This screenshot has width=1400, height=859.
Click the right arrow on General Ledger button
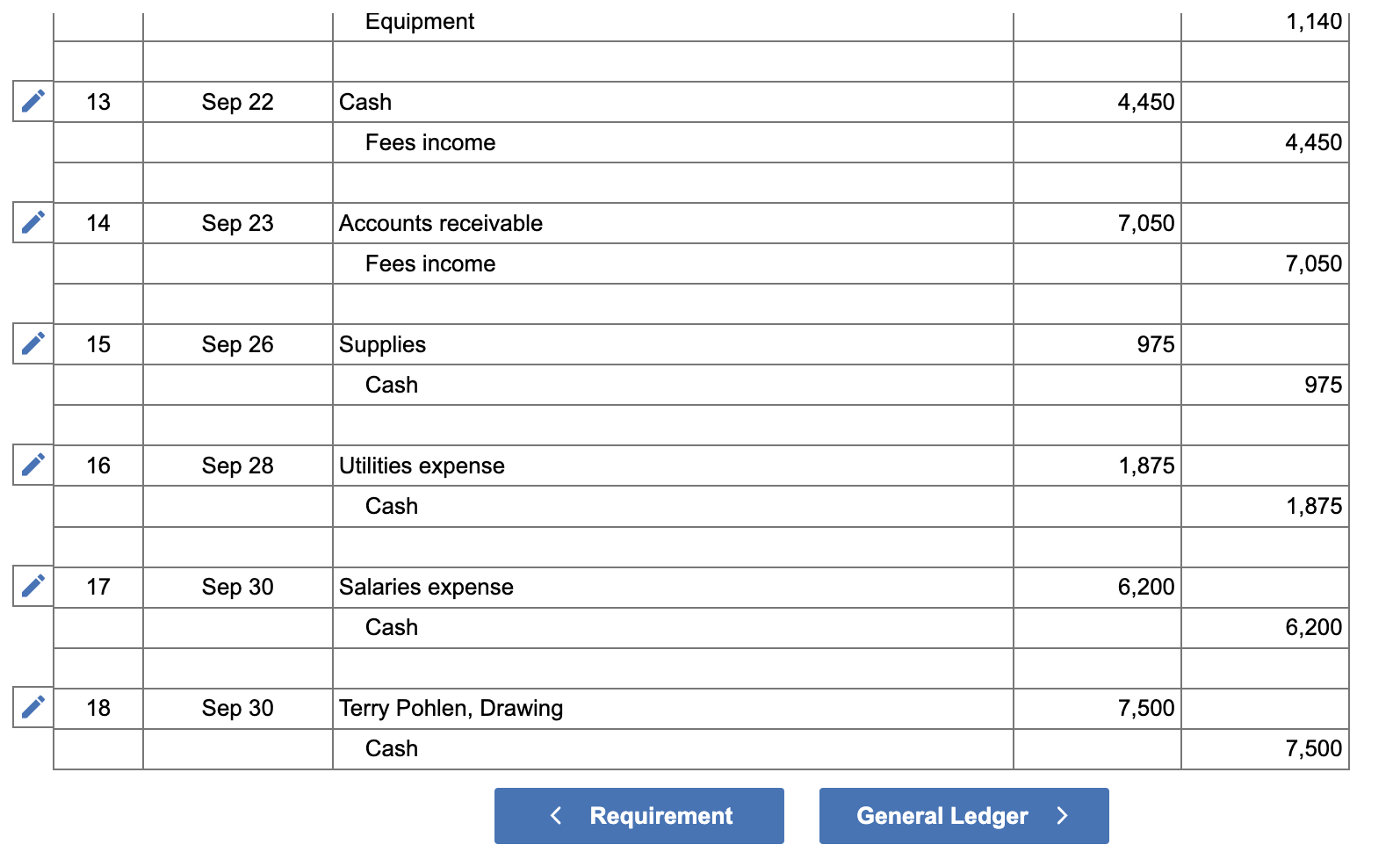coord(1063,815)
